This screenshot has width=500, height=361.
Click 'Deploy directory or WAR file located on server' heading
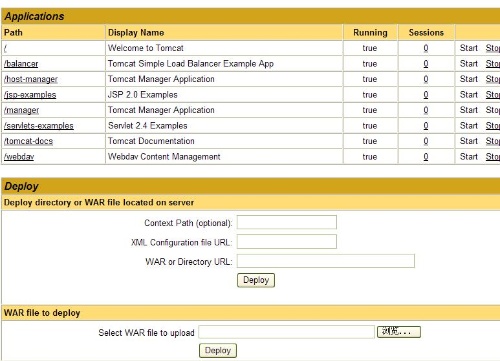tap(99, 203)
